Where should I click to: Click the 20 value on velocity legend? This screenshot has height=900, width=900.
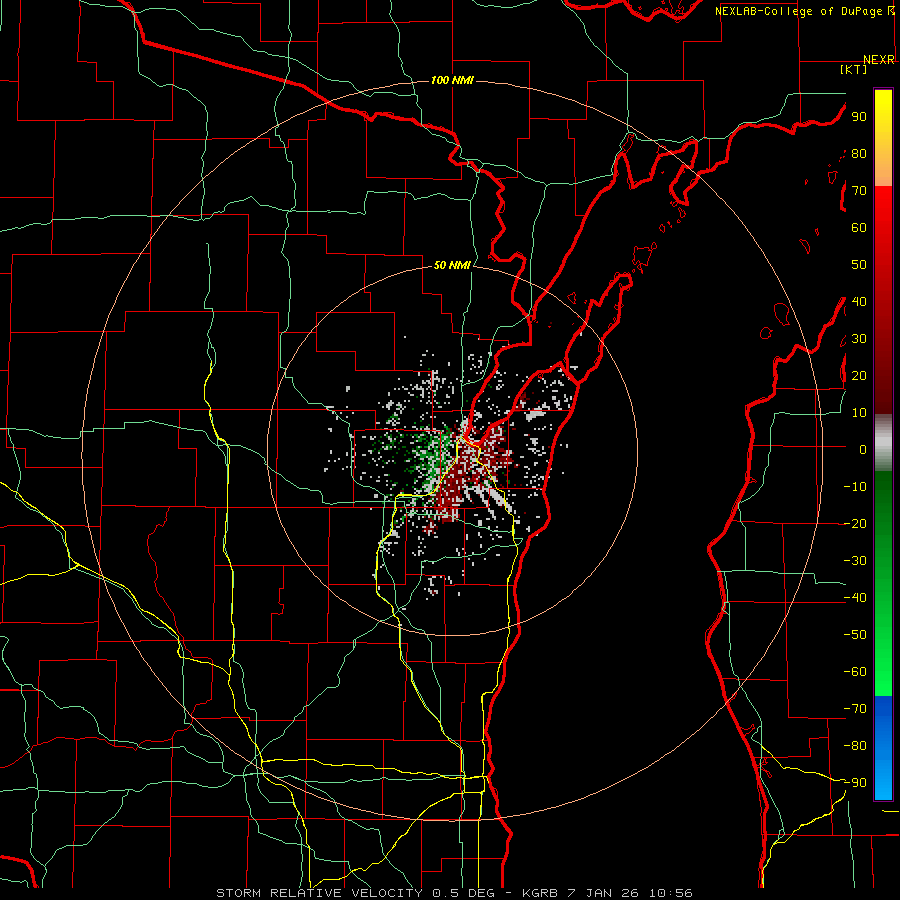(859, 376)
